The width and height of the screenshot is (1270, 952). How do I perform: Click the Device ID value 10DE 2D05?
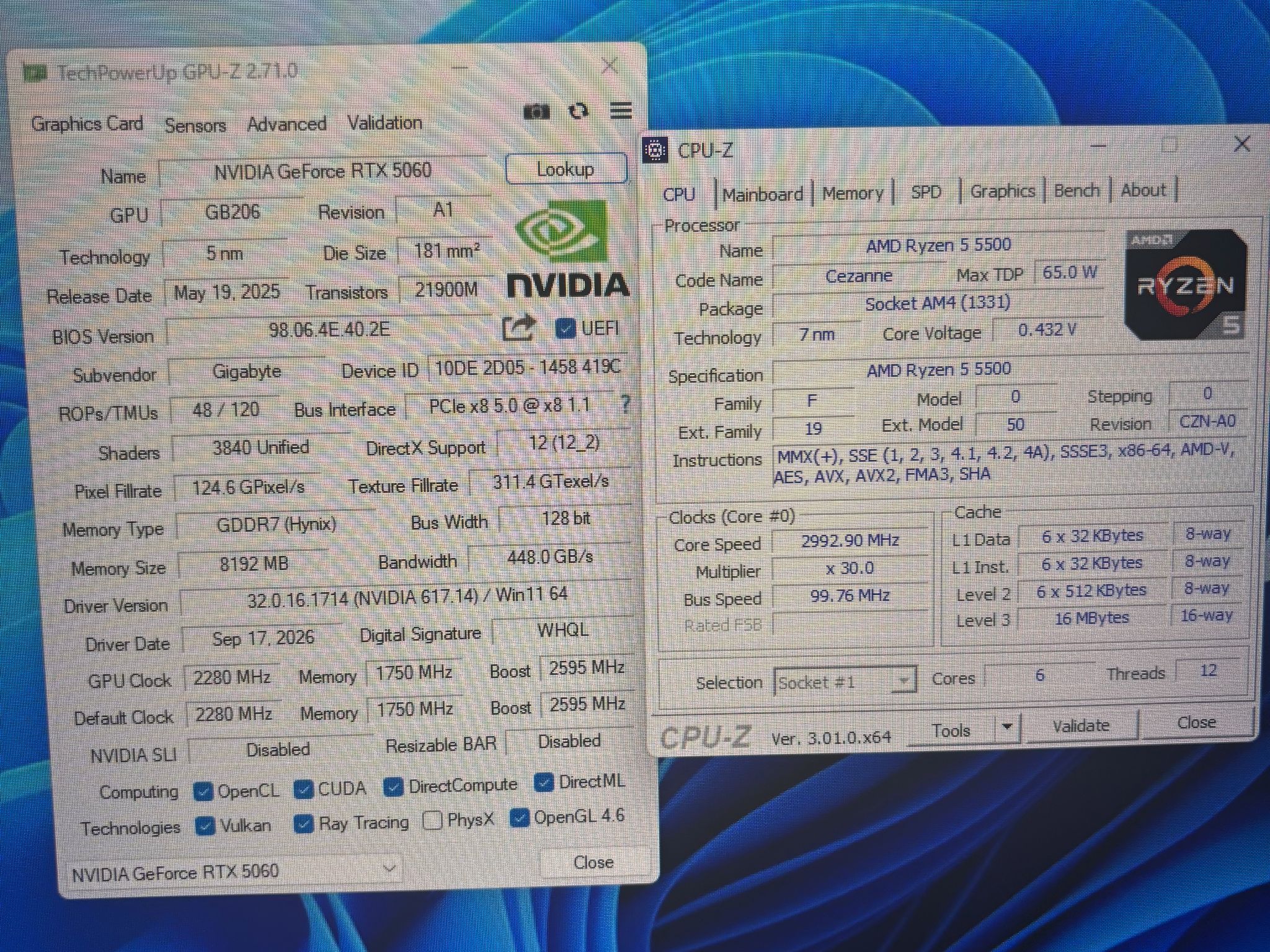click(x=527, y=368)
